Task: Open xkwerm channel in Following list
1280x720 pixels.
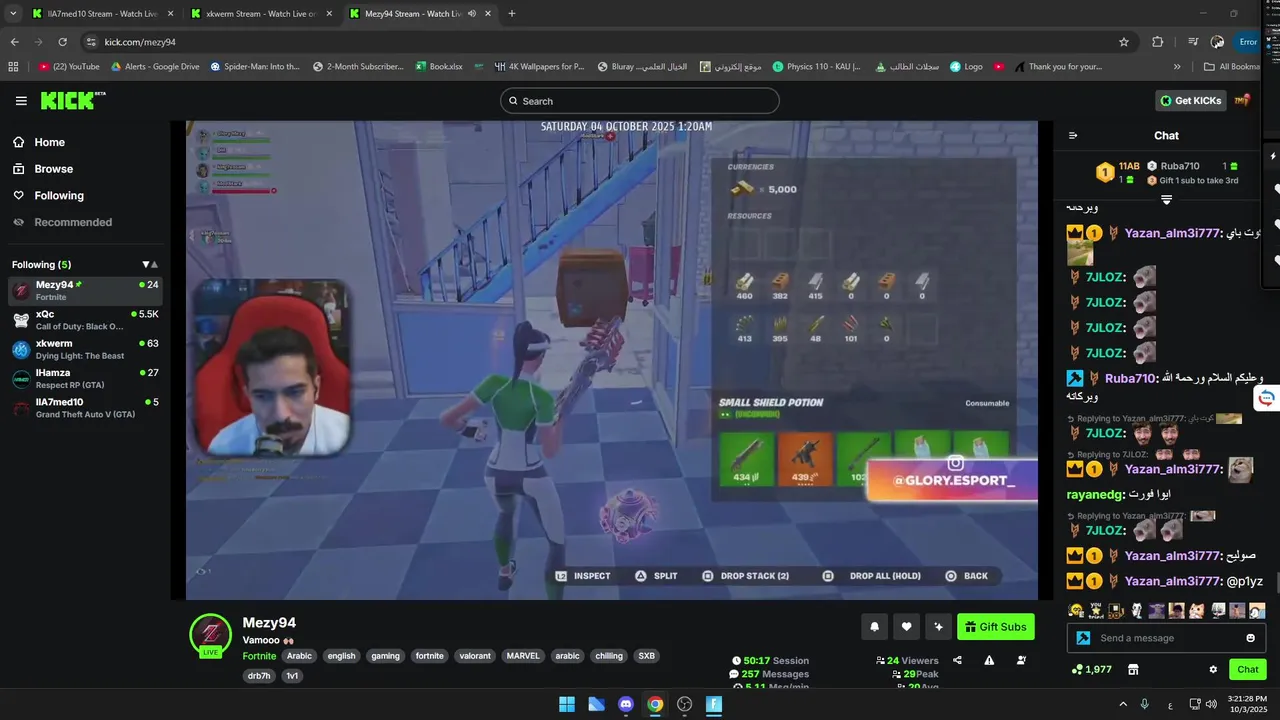Action: pyautogui.click(x=85, y=349)
